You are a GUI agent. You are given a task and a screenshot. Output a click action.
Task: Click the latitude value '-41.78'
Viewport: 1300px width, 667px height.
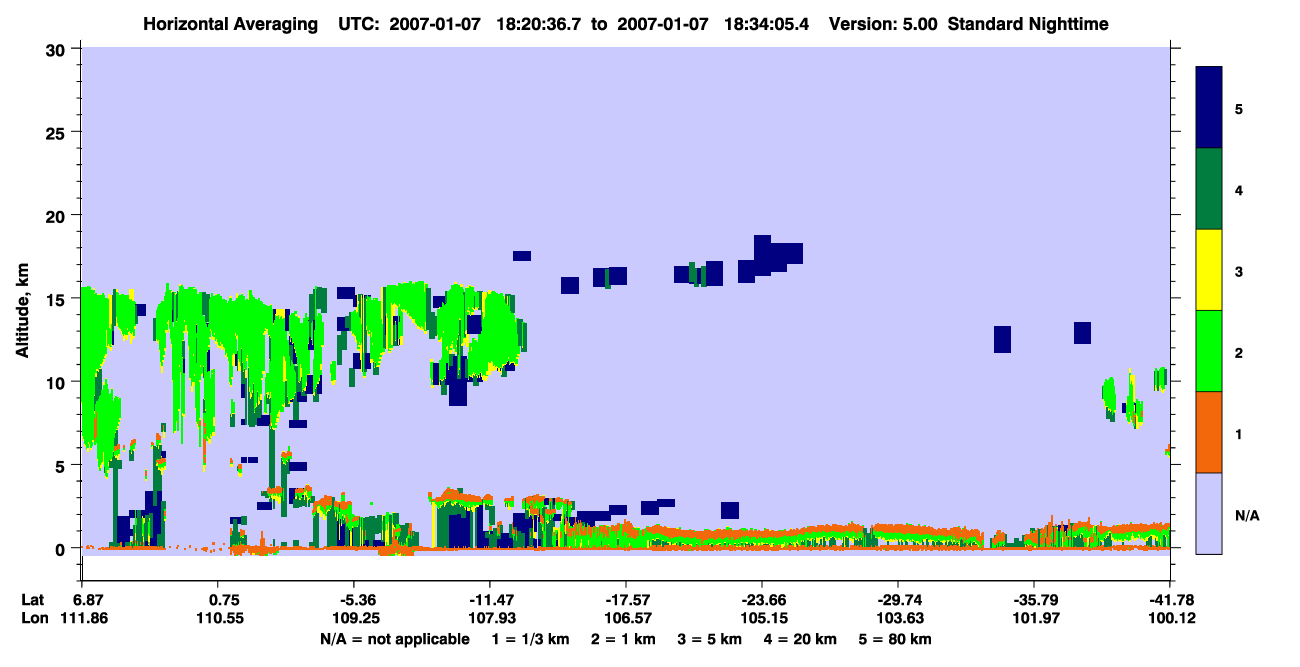[1172, 600]
